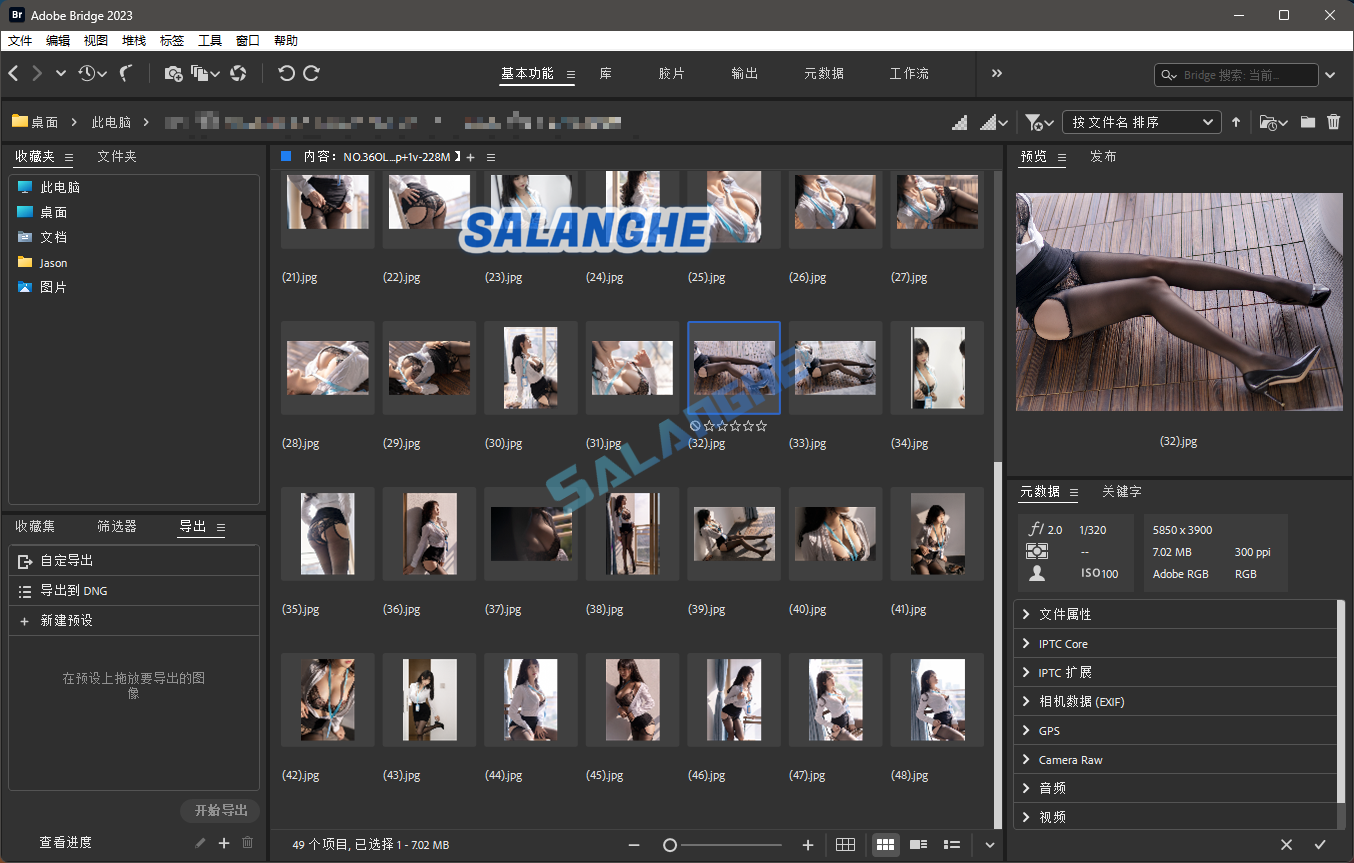Click the 开始导出 button
The image size is (1354, 863).
tap(220, 810)
